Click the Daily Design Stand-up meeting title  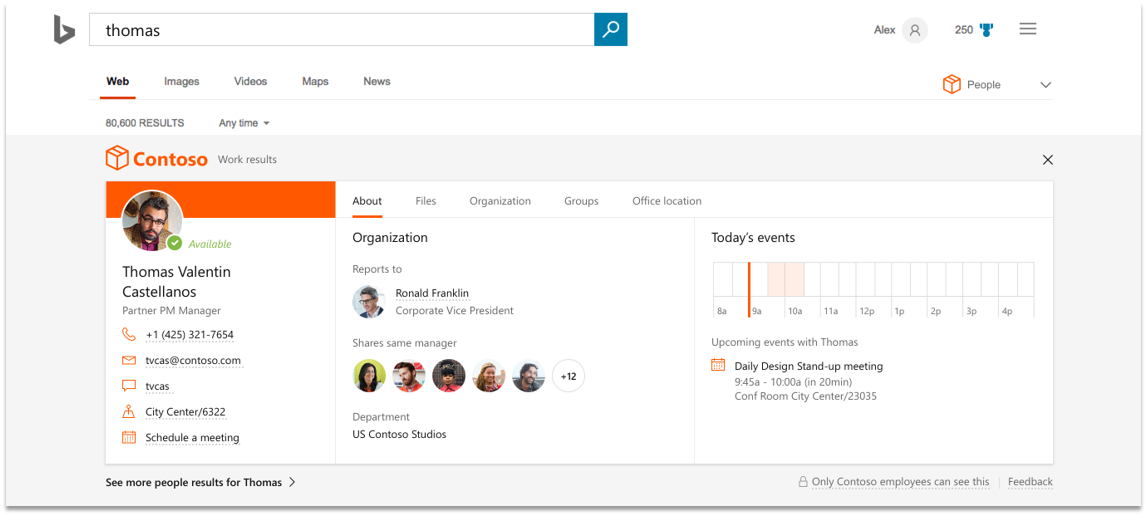[x=808, y=366]
